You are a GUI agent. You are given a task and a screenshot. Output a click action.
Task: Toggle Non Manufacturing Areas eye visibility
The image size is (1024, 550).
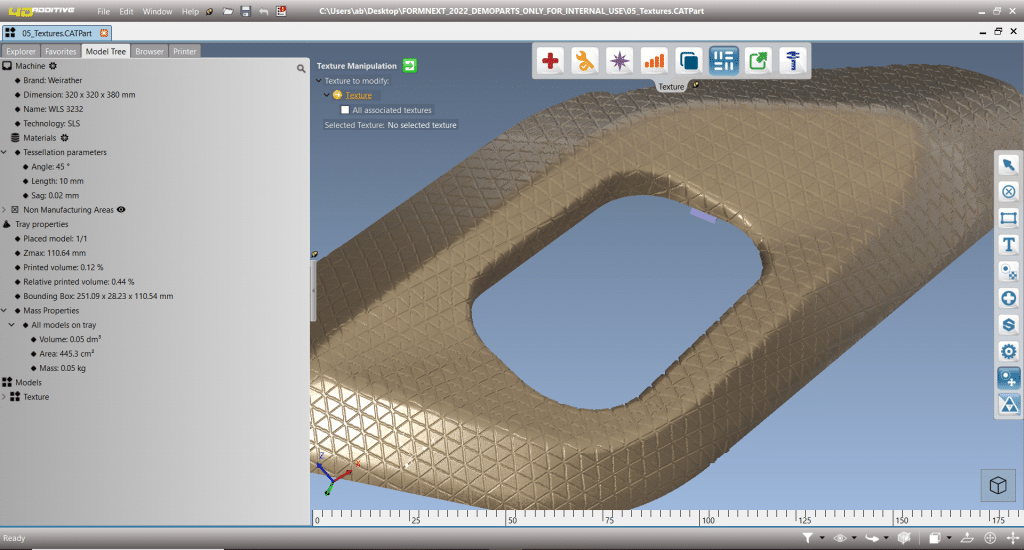coord(121,210)
